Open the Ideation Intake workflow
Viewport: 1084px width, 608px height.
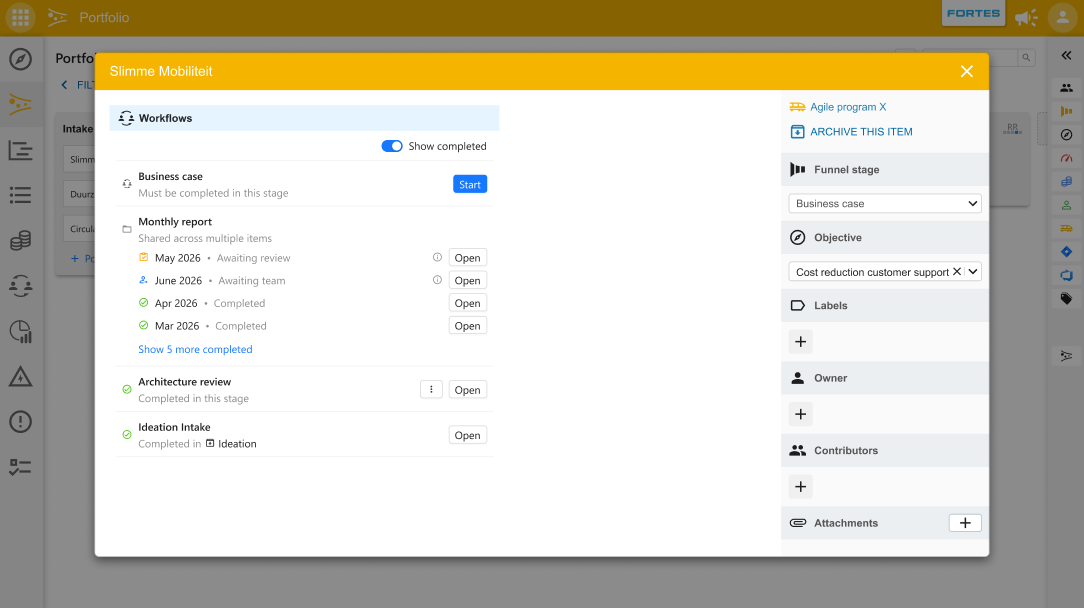(x=467, y=435)
